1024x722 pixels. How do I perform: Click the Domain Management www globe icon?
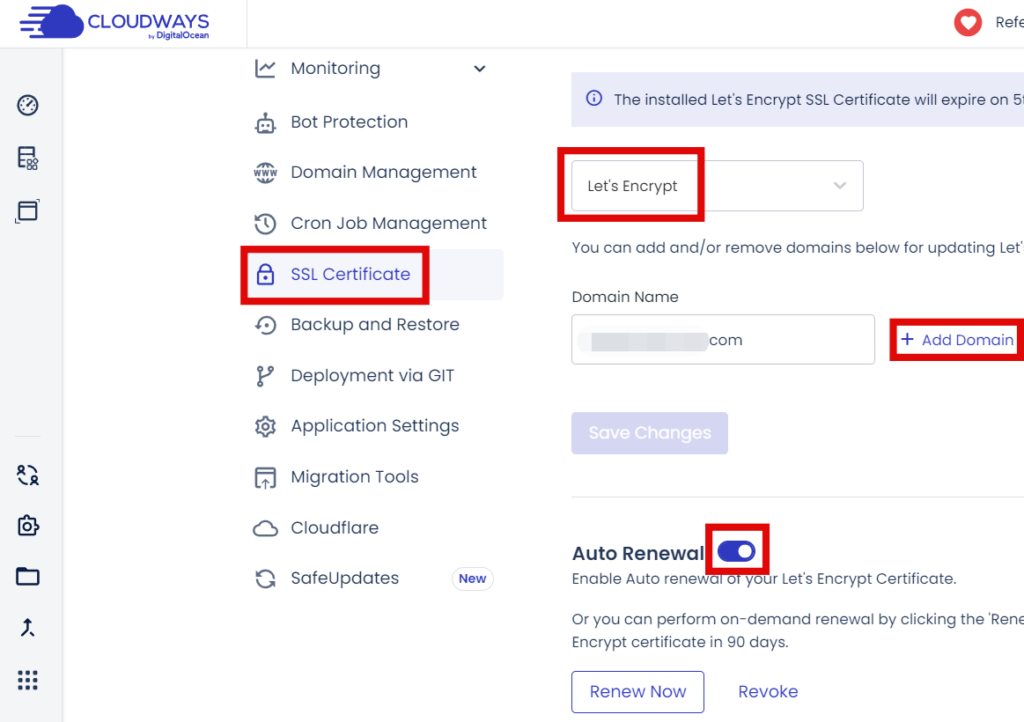265,172
